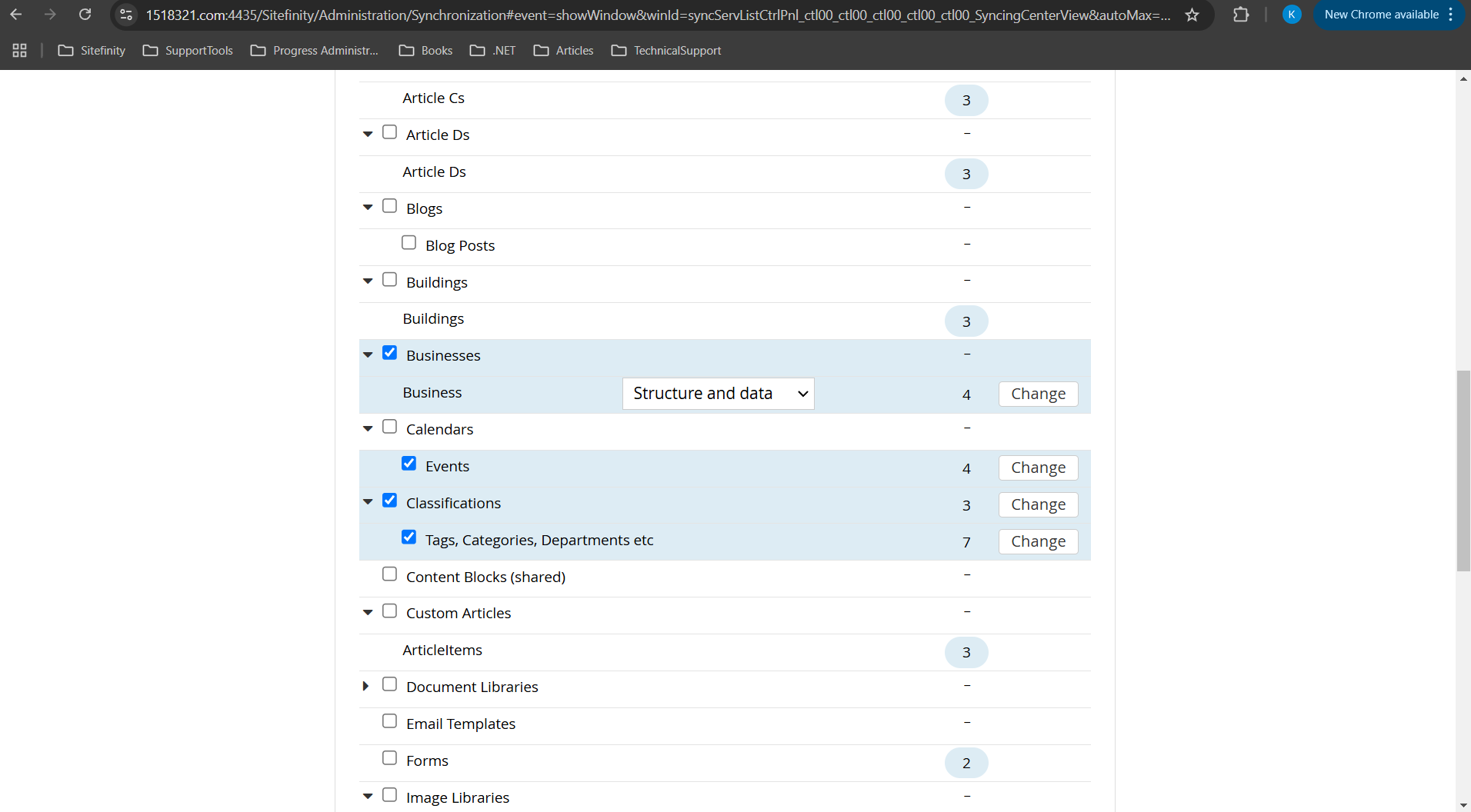Image resolution: width=1471 pixels, height=812 pixels.
Task: Collapse the Buildings tree node arrow
Action: [368, 281]
